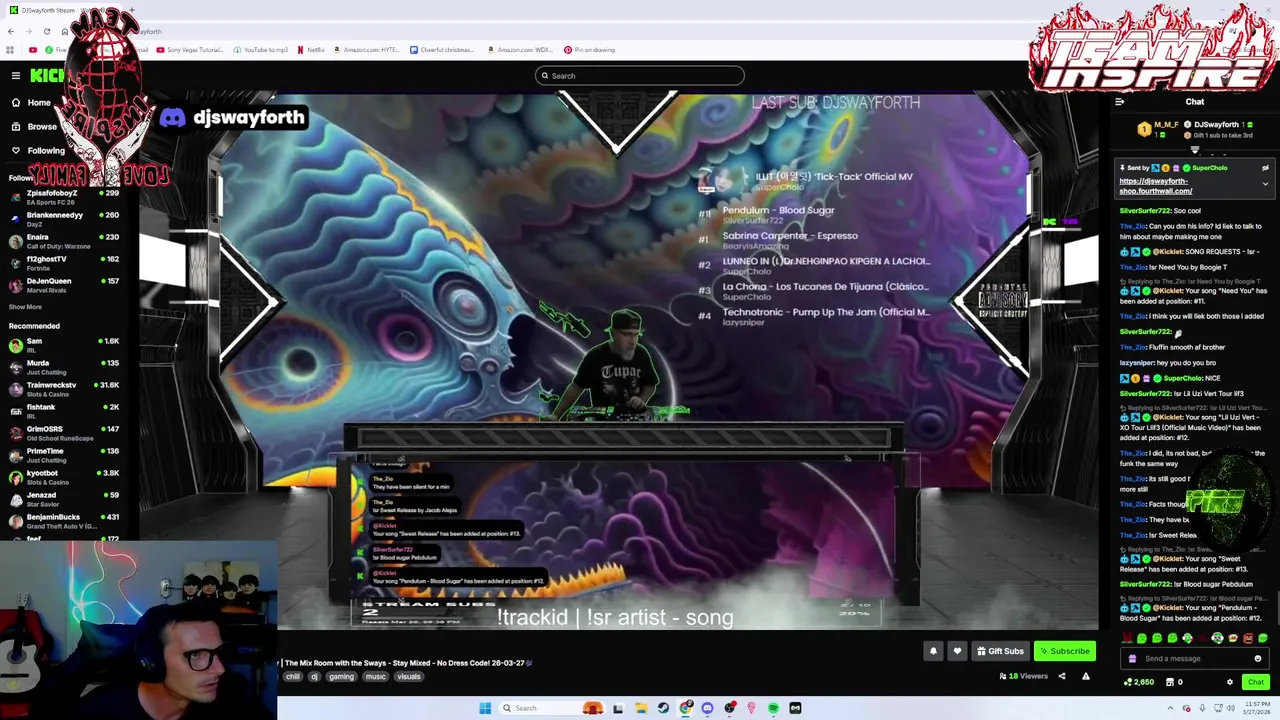The height and width of the screenshot is (720, 1280).
Task: Open the Kick hamburger sidebar menu
Action: [16, 76]
